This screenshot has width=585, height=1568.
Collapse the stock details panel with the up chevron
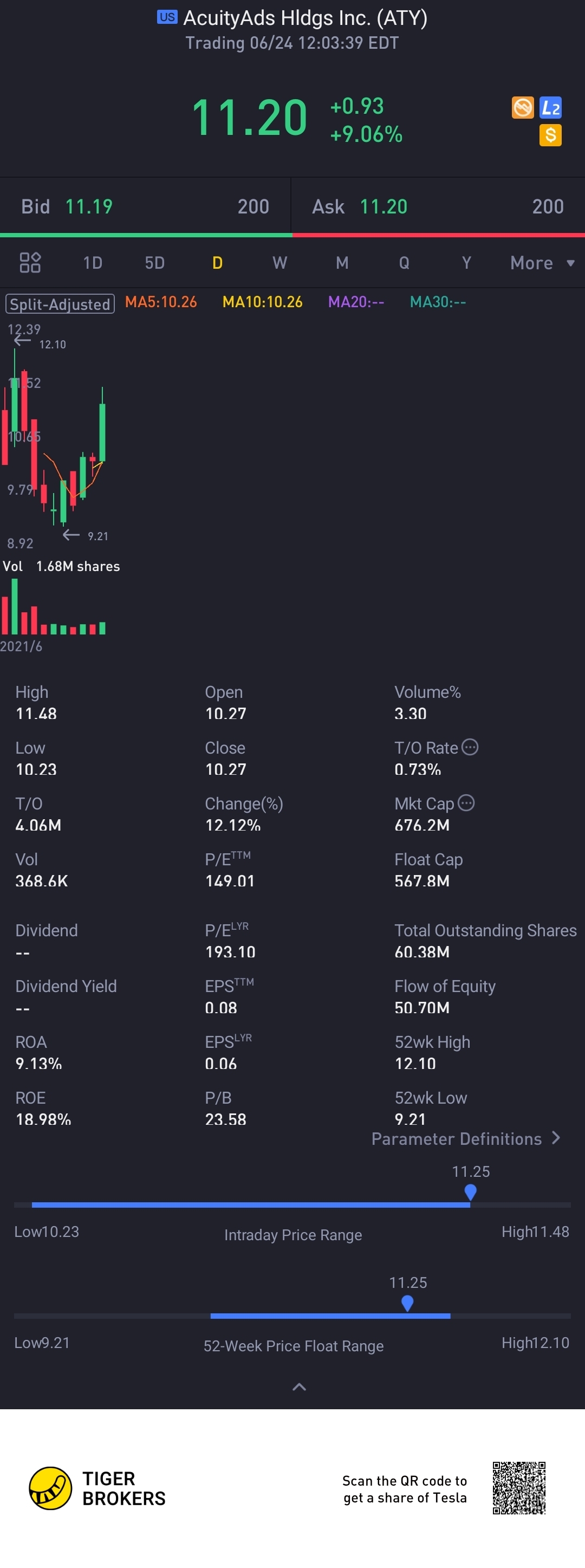(x=299, y=1387)
